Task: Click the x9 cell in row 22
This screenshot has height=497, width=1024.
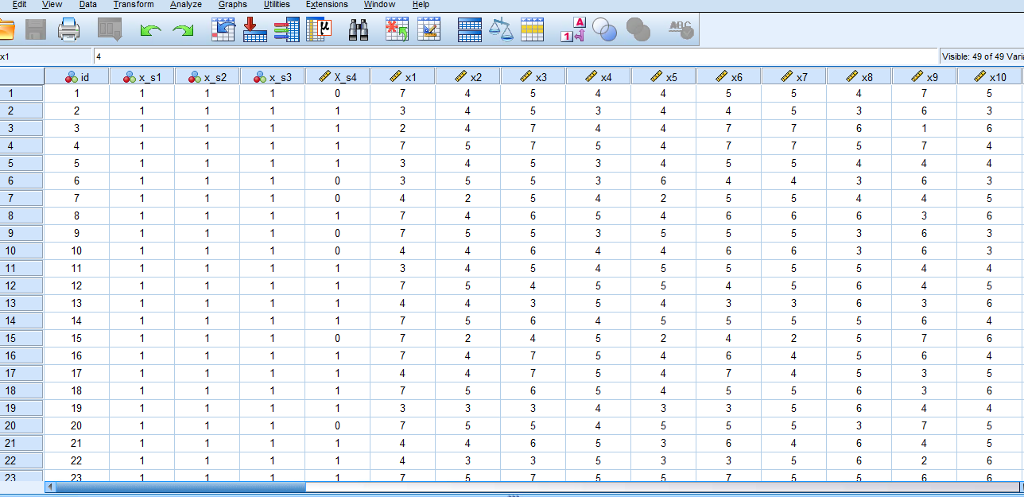Action: 925,460
